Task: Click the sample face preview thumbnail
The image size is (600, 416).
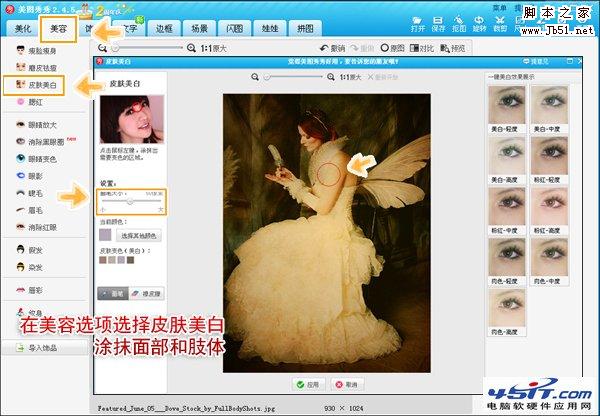Action: [132, 119]
